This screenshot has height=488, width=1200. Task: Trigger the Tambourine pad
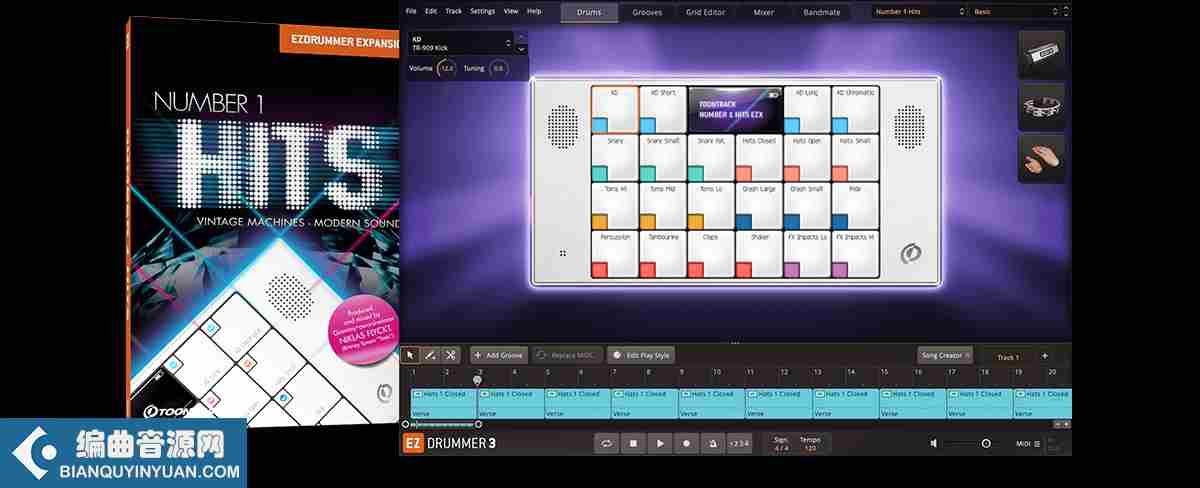pyautogui.click(x=663, y=254)
